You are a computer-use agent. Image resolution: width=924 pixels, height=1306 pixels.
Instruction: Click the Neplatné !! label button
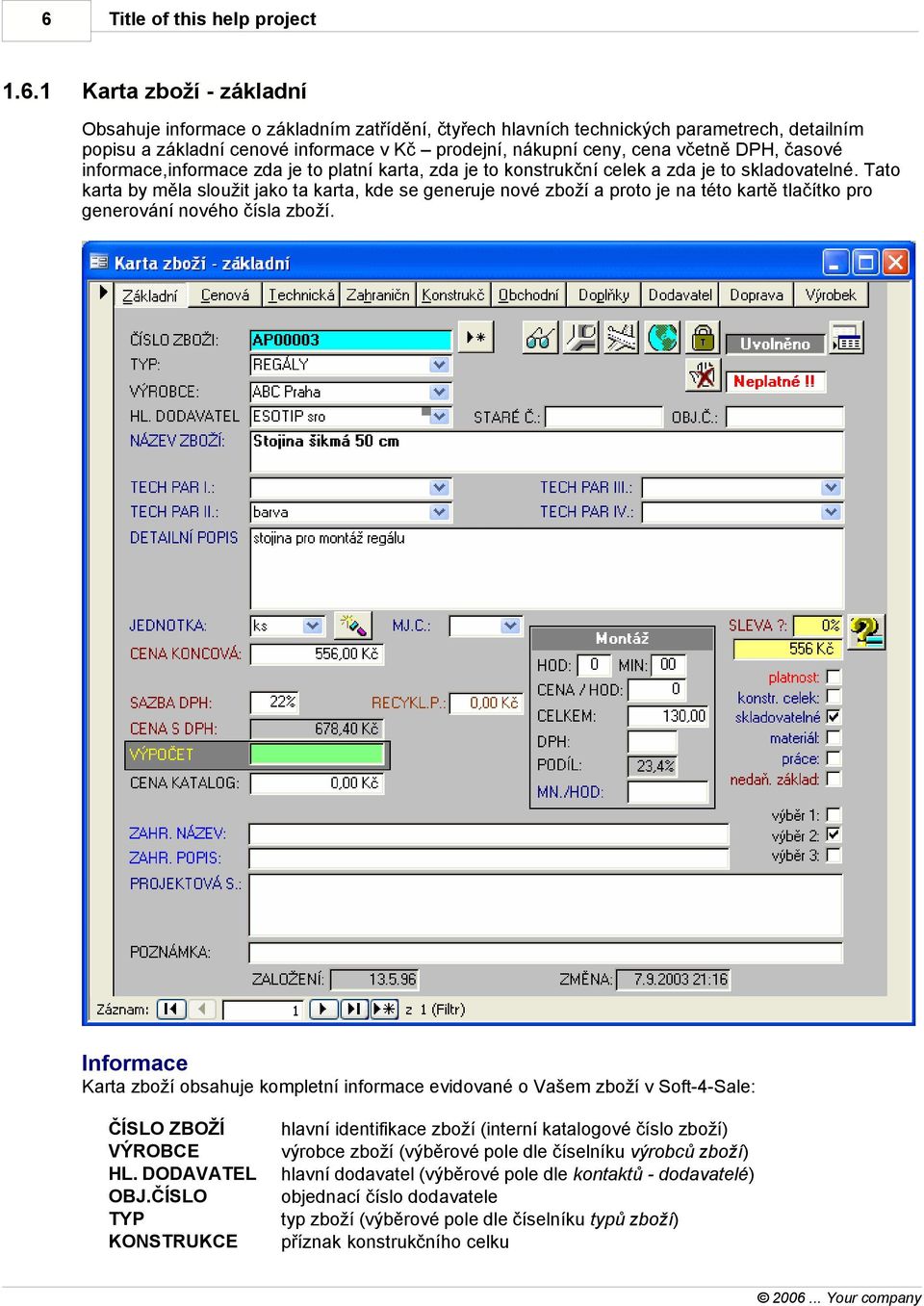click(775, 381)
